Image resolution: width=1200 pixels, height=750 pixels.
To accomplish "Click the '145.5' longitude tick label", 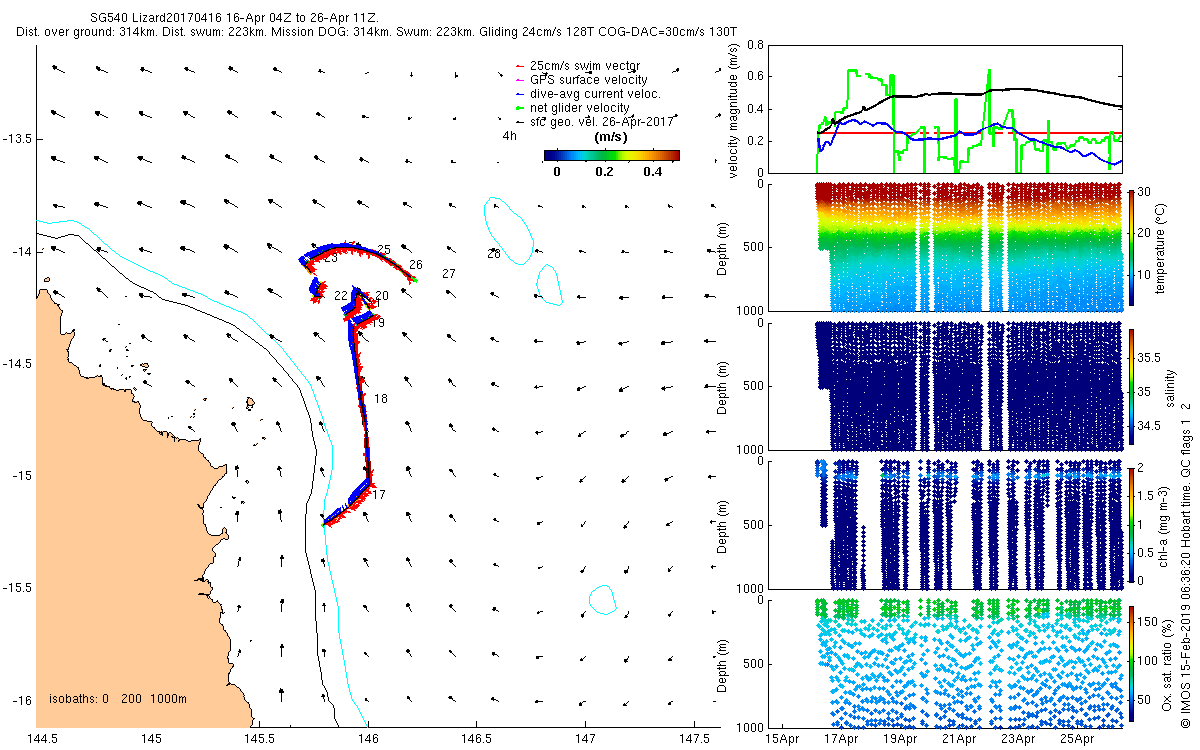I will point(259,739).
